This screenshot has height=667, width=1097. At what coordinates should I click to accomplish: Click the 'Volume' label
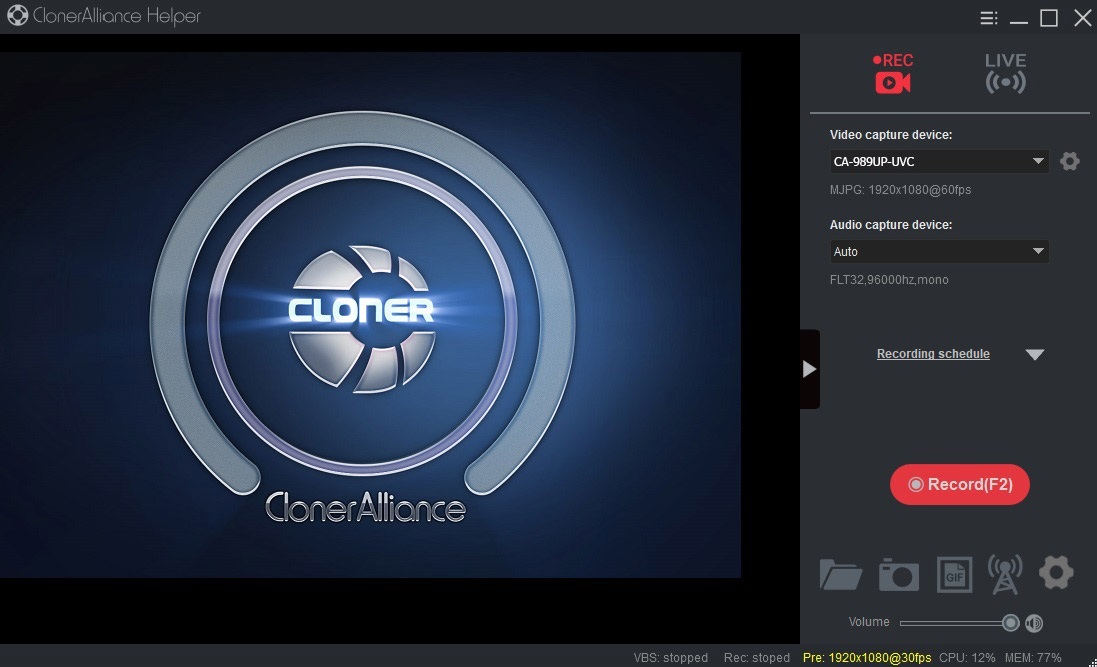[869, 622]
